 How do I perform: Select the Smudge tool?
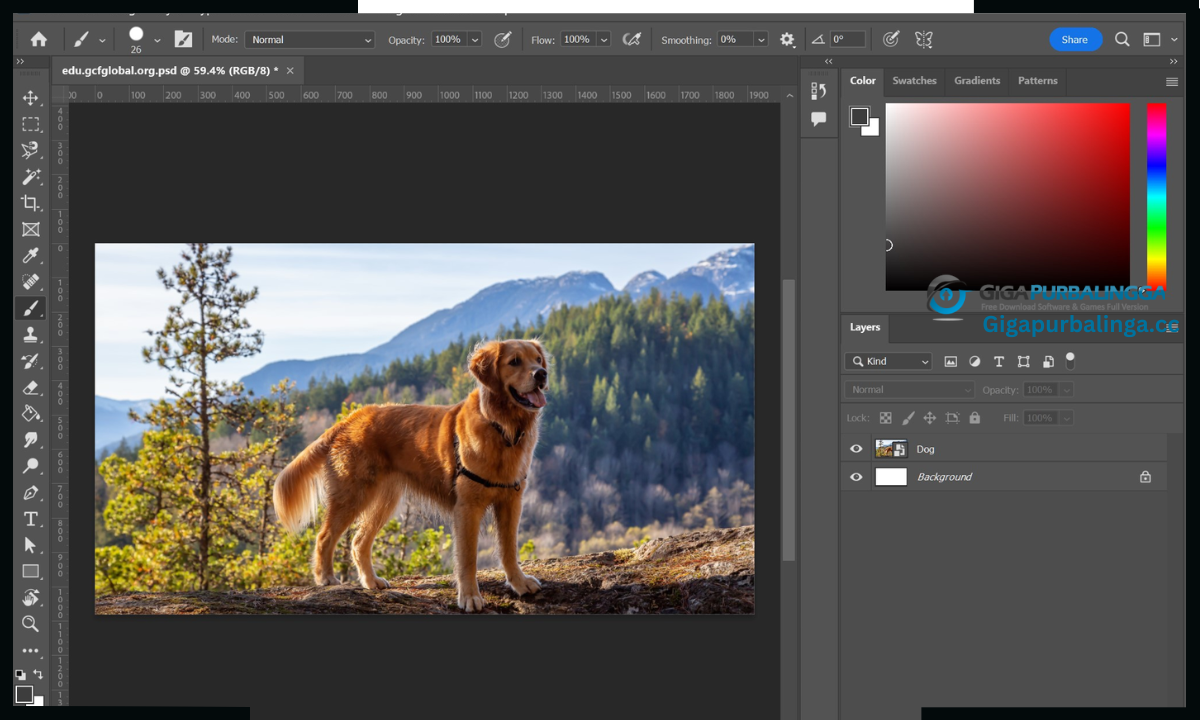click(x=30, y=440)
